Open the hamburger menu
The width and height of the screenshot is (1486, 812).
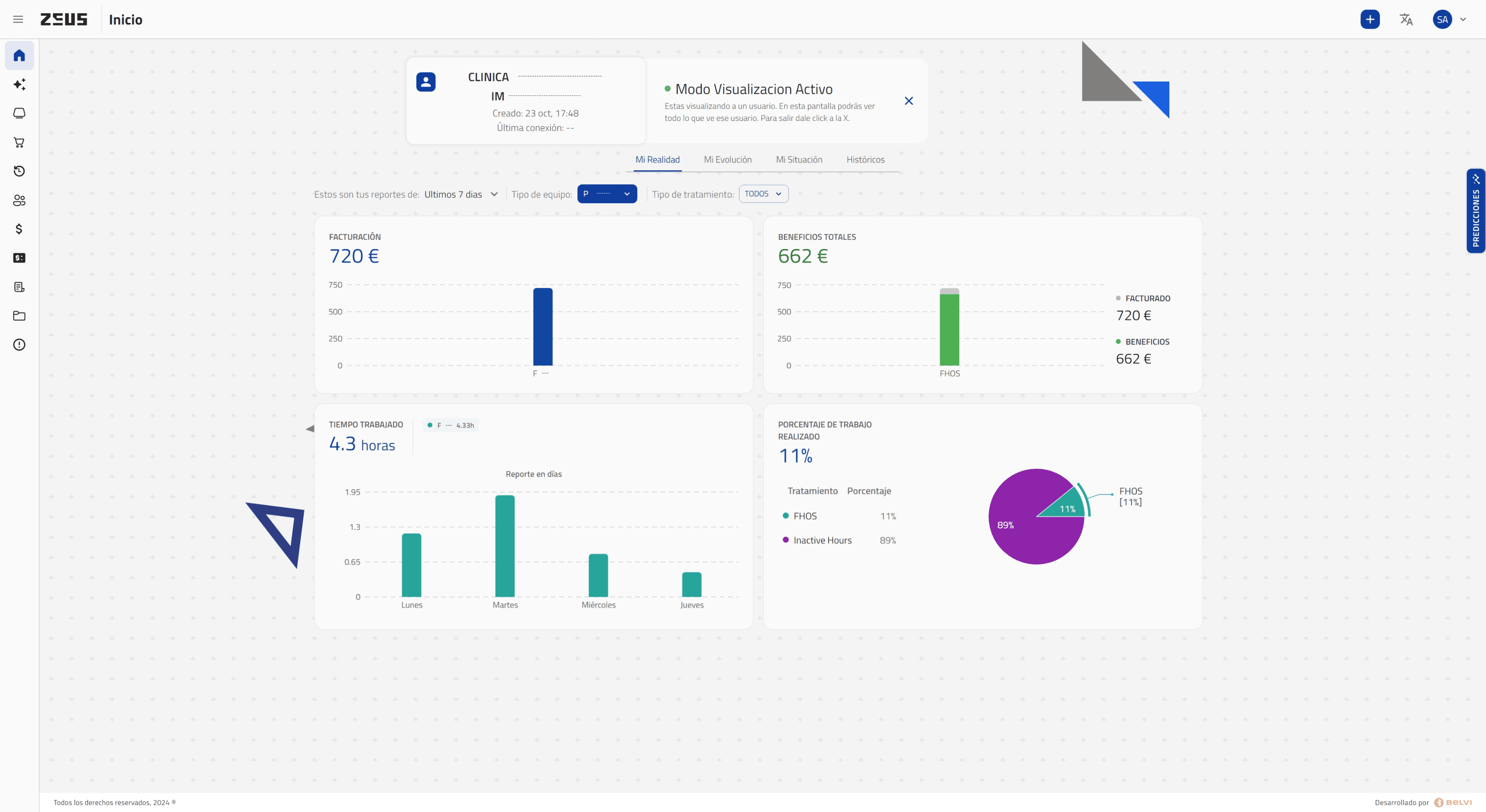(x=18, y=20)
